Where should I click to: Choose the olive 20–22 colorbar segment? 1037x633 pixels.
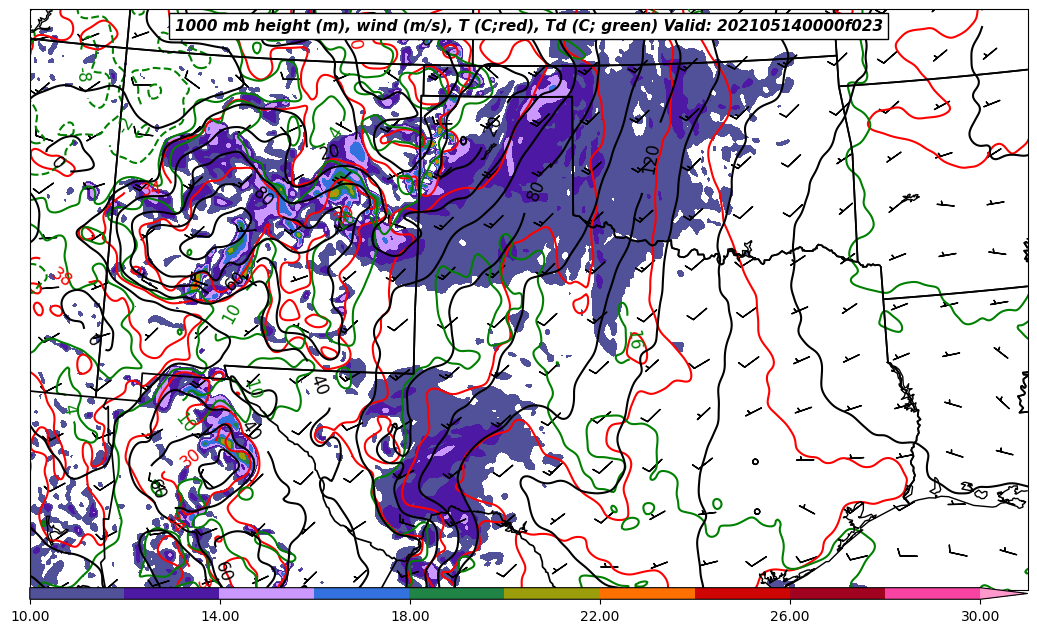(x=552, y=593)
